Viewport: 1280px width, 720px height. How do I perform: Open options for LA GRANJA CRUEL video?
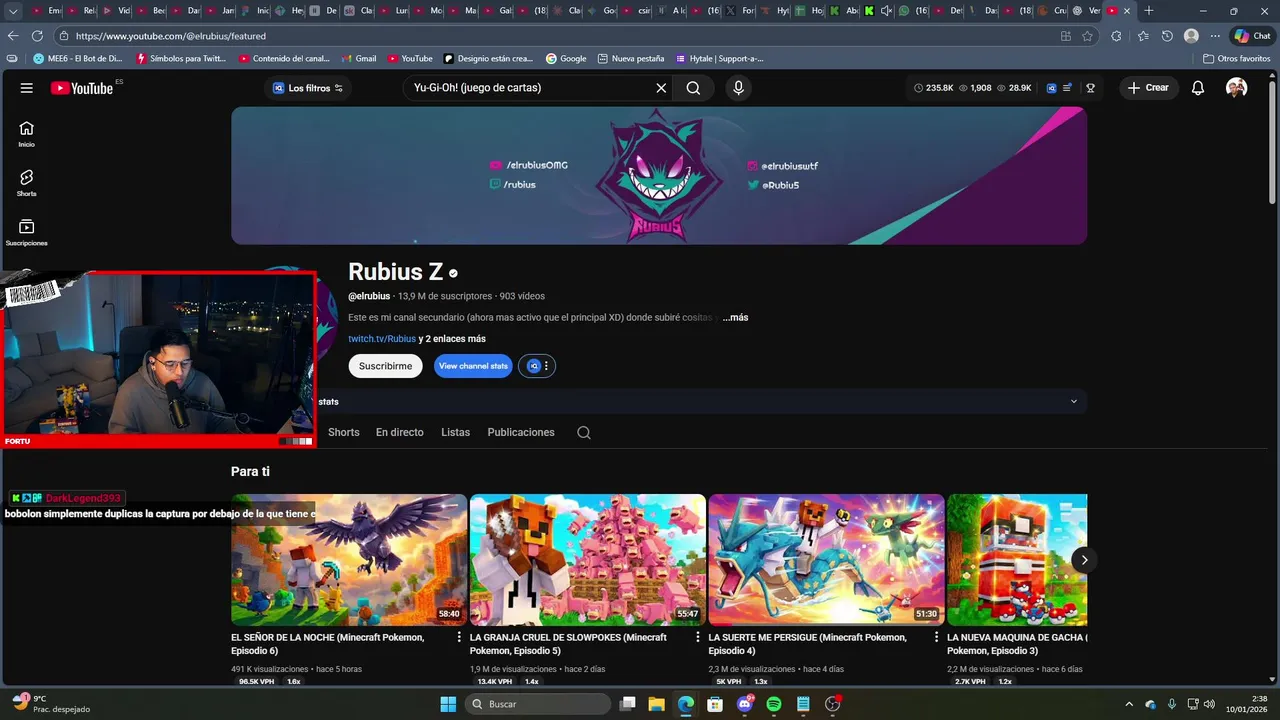click(x=698, y=637)
